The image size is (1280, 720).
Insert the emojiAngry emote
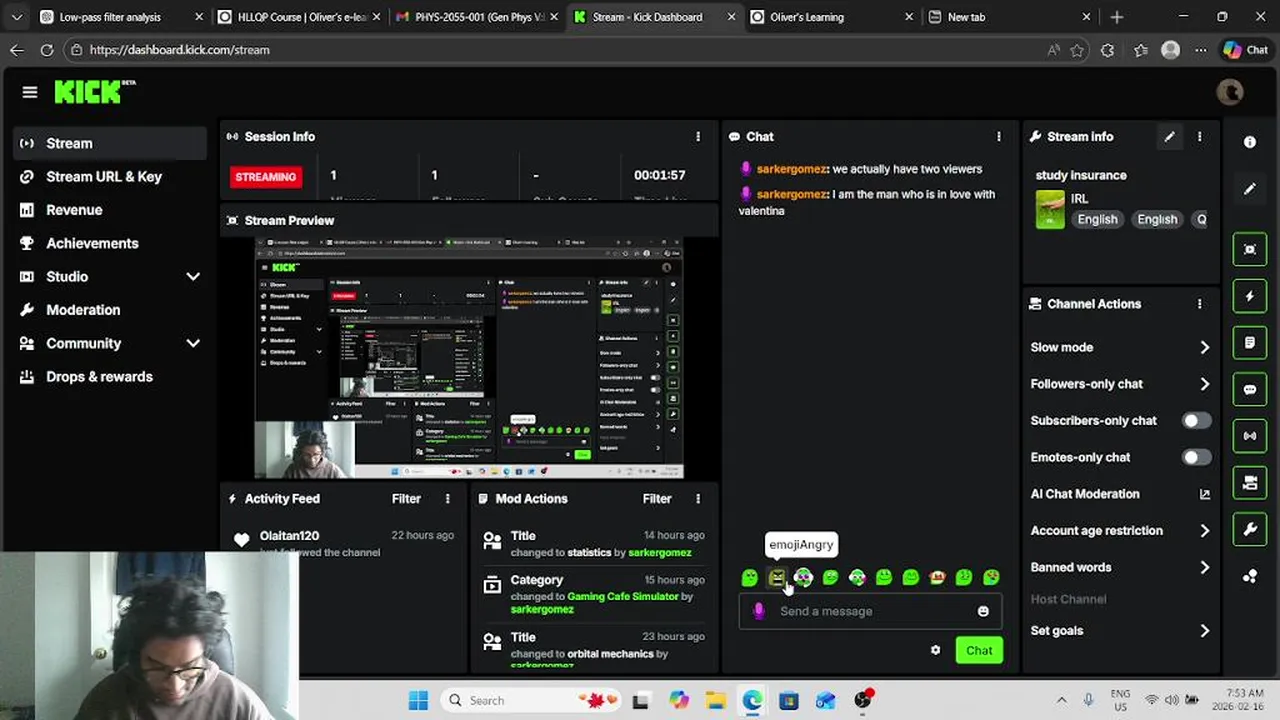click(777, 577)
